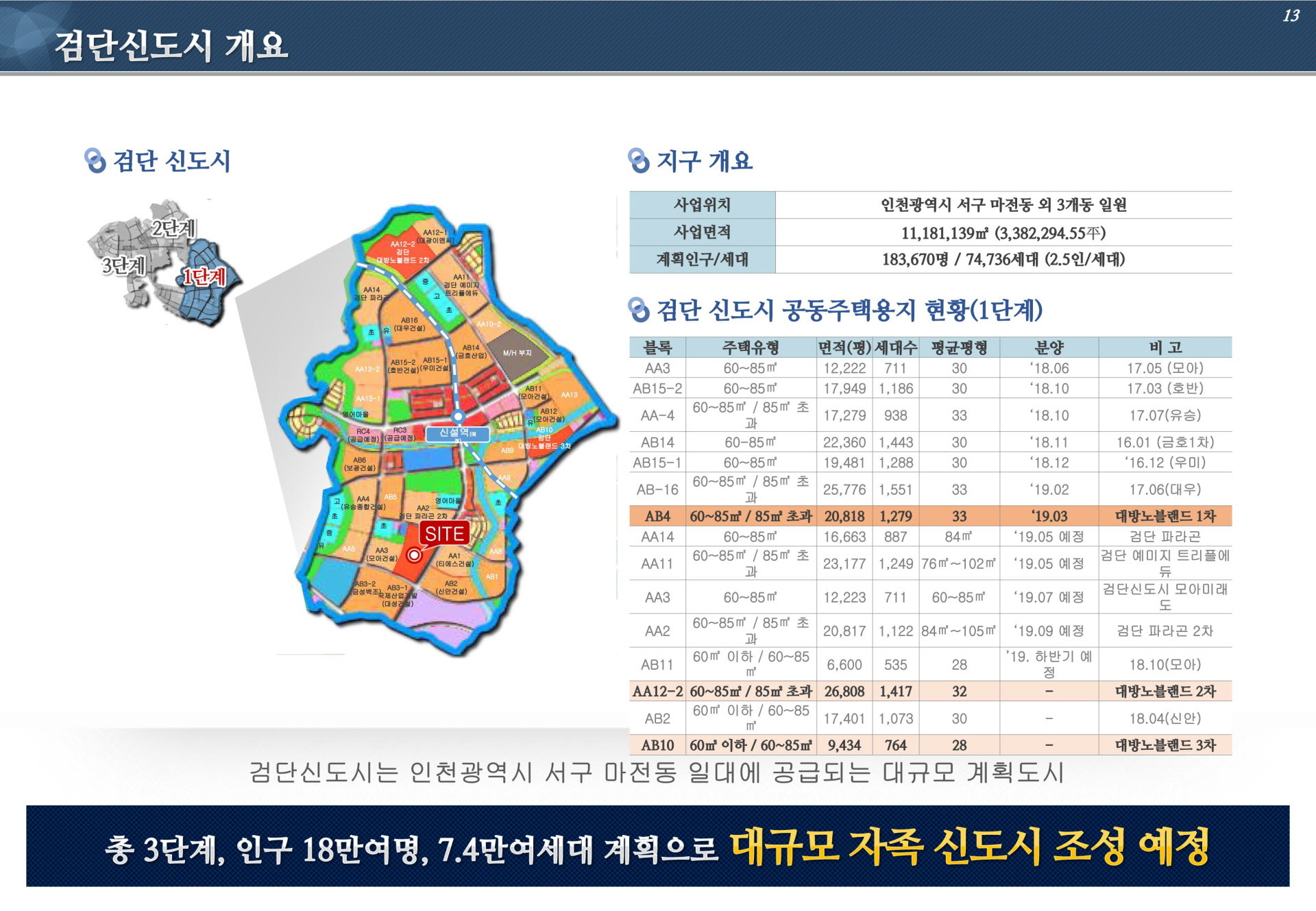Click the 비 고 column header
The height and width of the screenshot is (911, 1316).
click(x=1165, y=348)
